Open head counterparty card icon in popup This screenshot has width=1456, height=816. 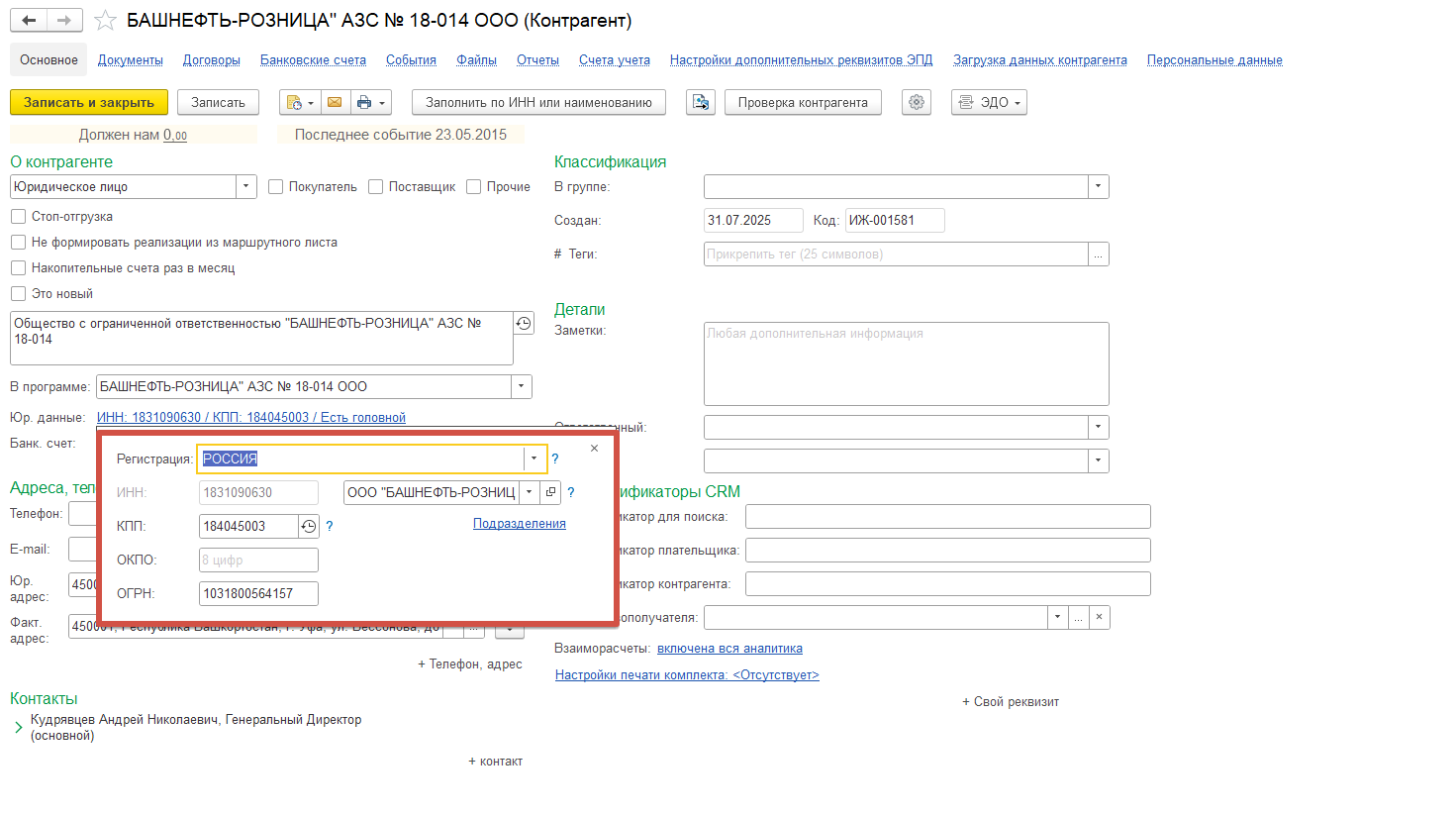[551, 492]
